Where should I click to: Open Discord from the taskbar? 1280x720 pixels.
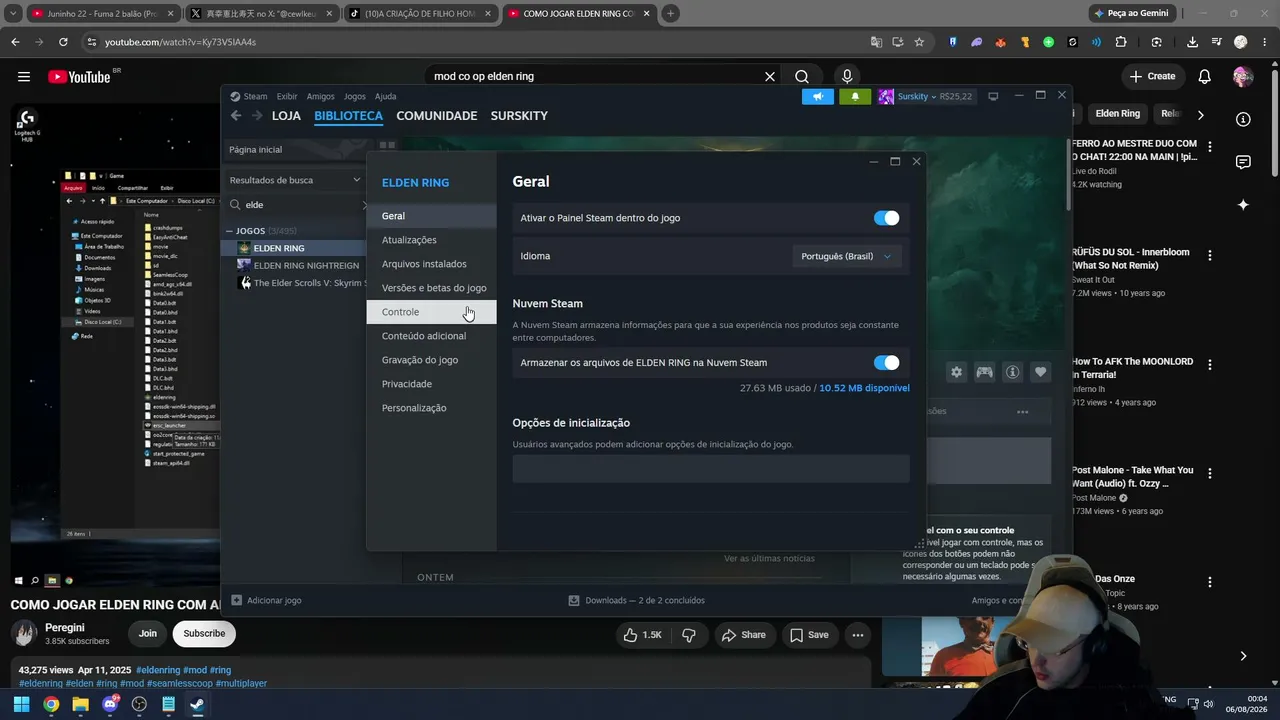coord(110,704)
